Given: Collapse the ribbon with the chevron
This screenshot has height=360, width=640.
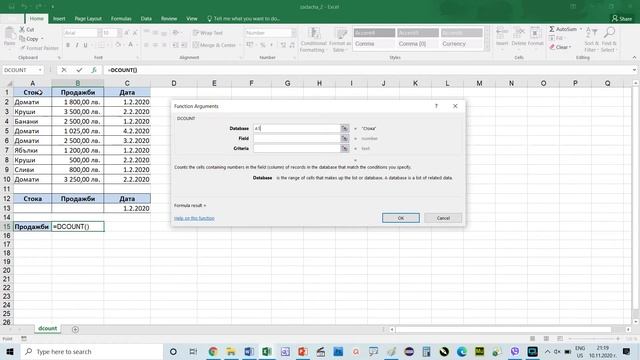Looking at the screenshot, I should [x=634, y=58].
